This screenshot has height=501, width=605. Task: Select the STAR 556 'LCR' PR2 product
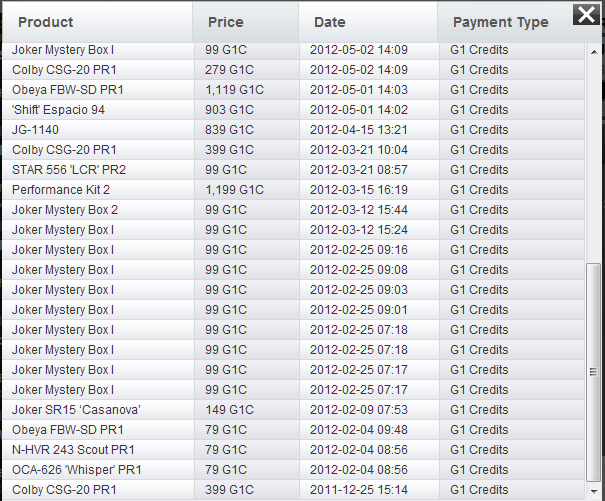[x=69, y=170]
